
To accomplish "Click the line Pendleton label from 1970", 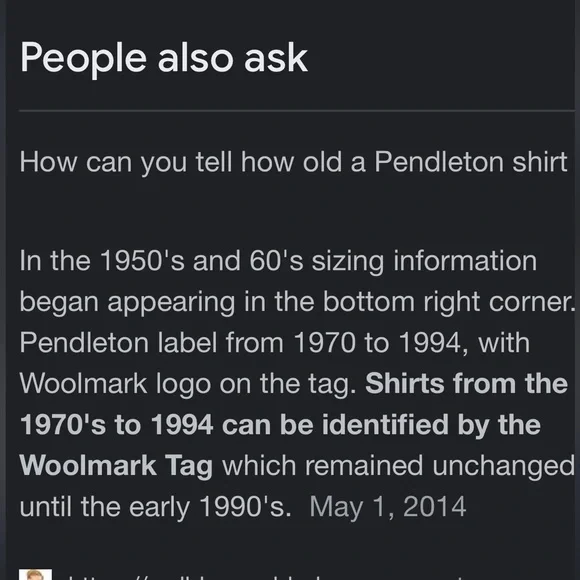I will pos(274,343).
